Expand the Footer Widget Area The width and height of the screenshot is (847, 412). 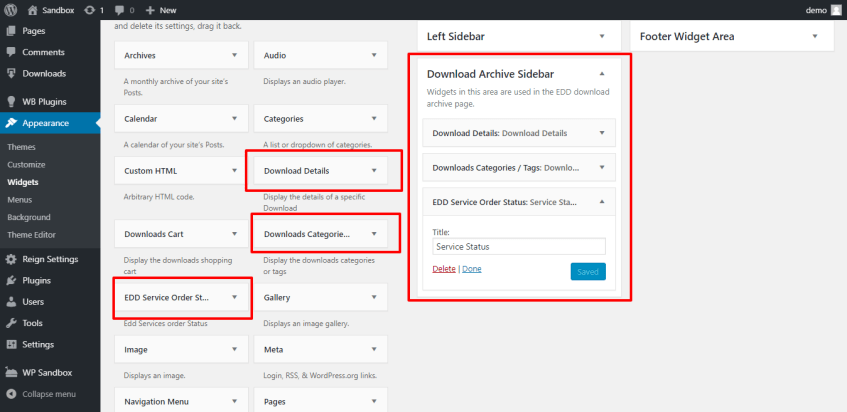pyautogui.click(x=816, y=36)
